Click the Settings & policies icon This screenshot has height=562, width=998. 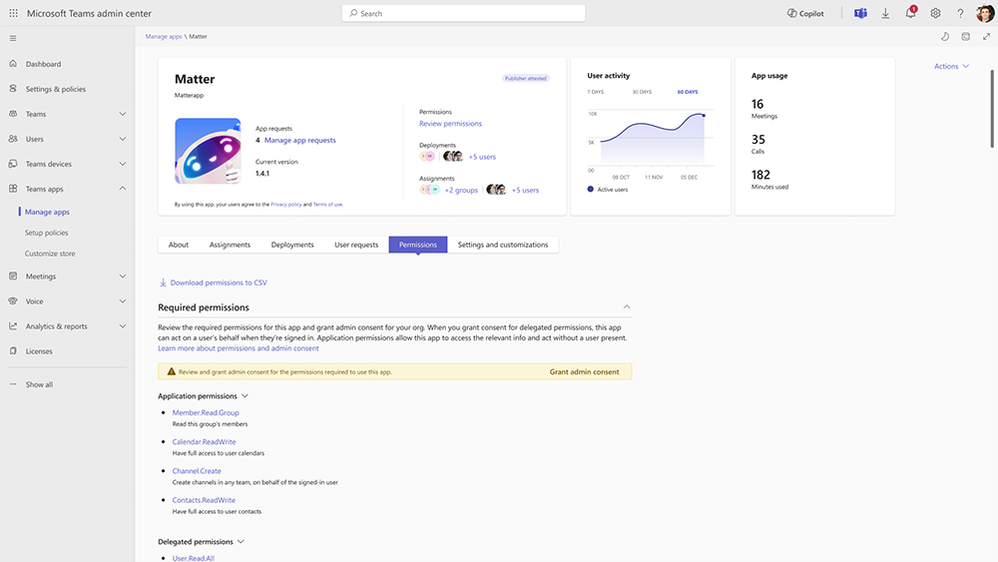point(13,88)
